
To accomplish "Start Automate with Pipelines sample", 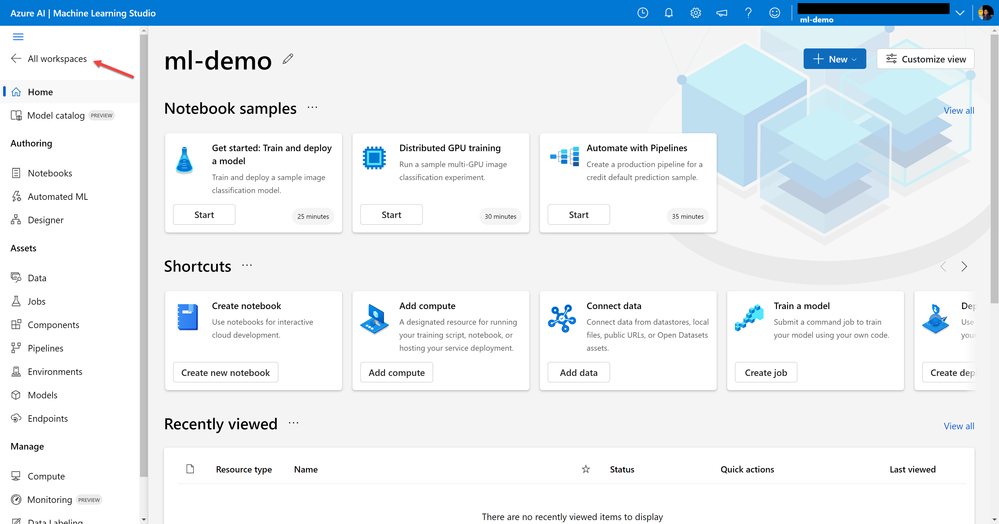I will pyautogui.click(x=579, y=215).
